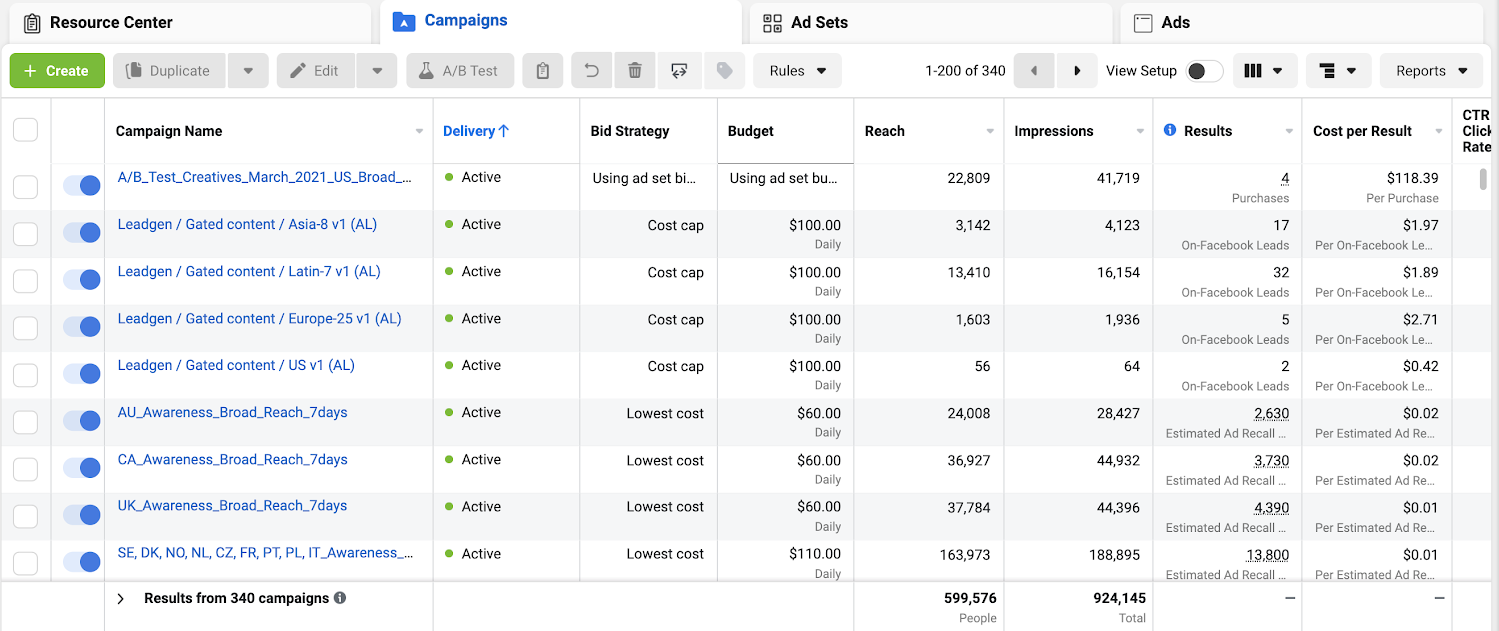This screenshot has width=1499, height=631.
Task: Click the Revert changes icon
Action: point(591,70)
